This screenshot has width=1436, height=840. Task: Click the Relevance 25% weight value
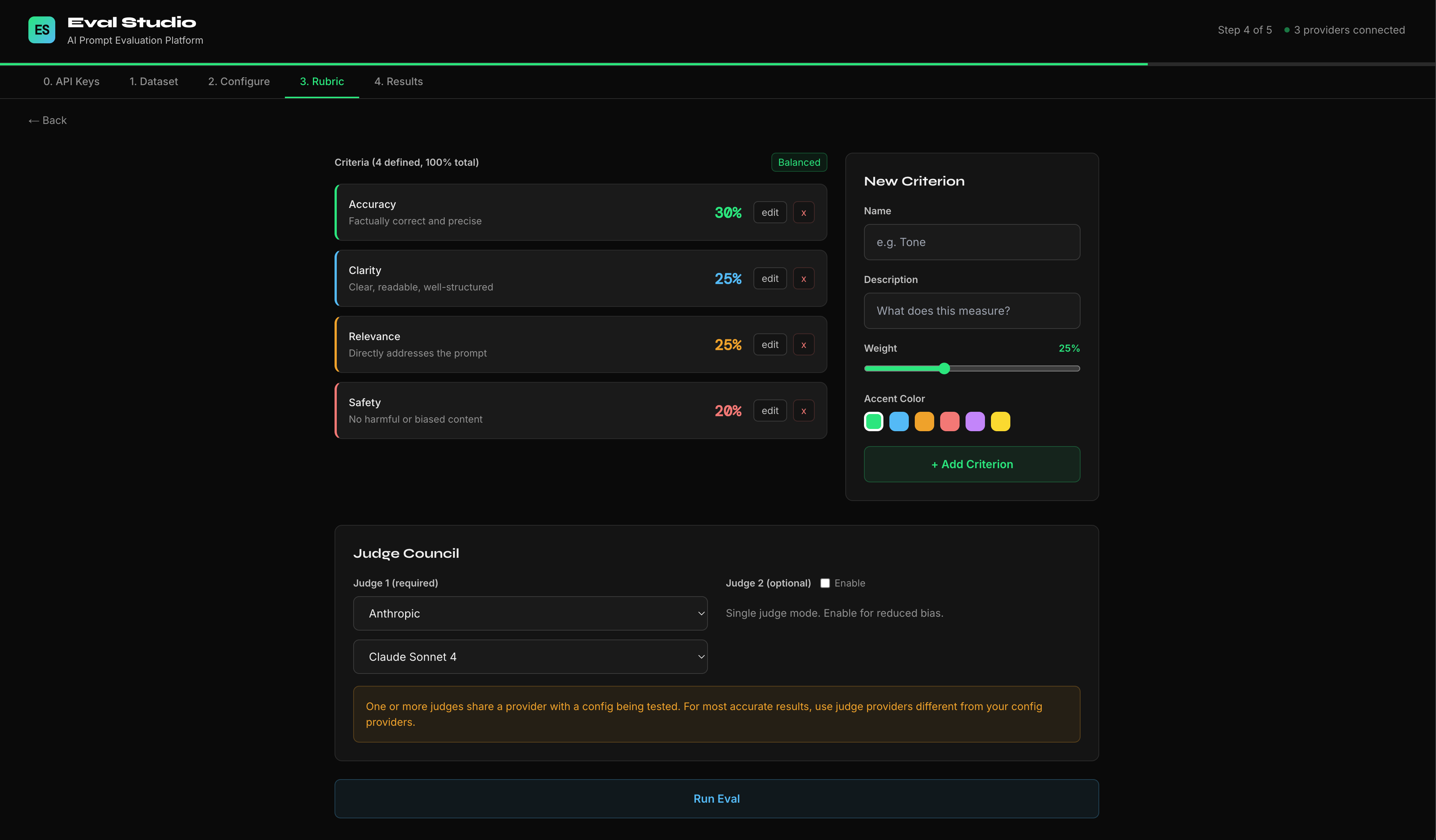[728, 345]
